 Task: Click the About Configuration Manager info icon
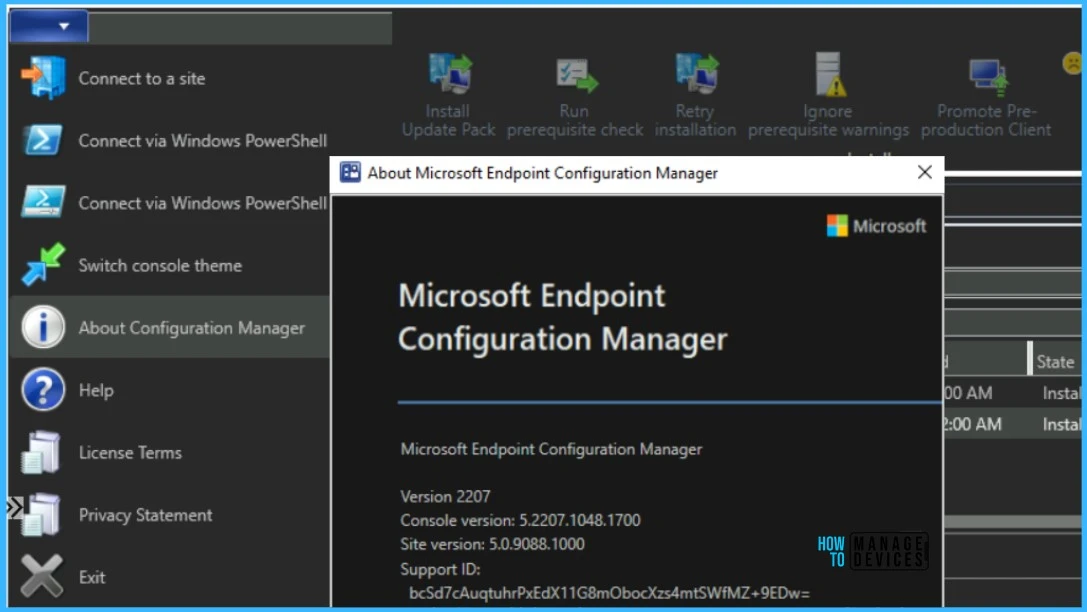(43, 326)
